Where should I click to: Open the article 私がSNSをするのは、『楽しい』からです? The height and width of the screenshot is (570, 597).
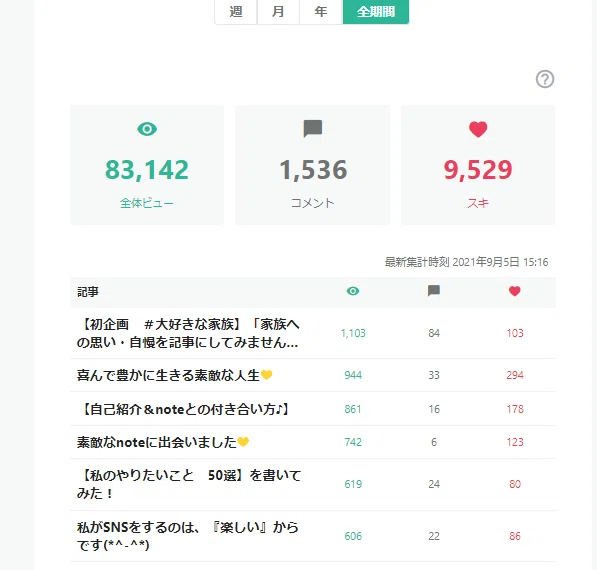pos(188,536)
